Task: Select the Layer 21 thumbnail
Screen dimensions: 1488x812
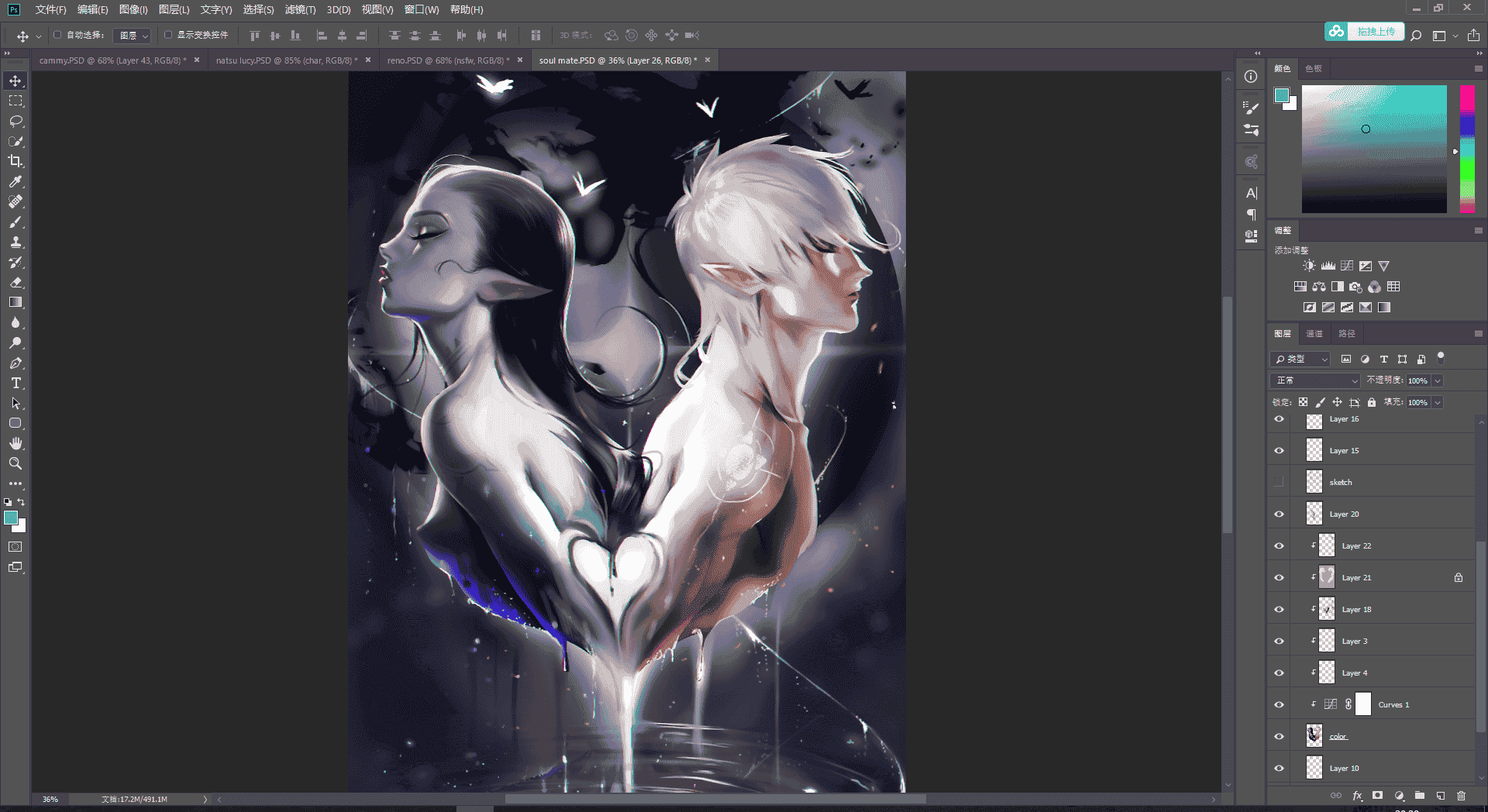Action: click(x=1327, y=577)
